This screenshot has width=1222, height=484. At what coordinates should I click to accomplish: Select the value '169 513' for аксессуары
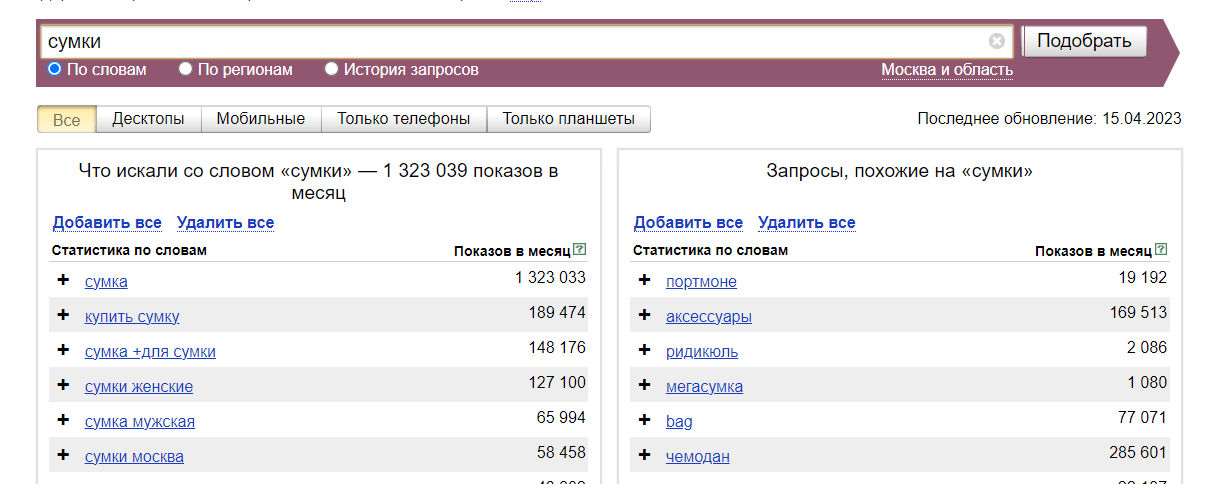[x=1138, y=313]
